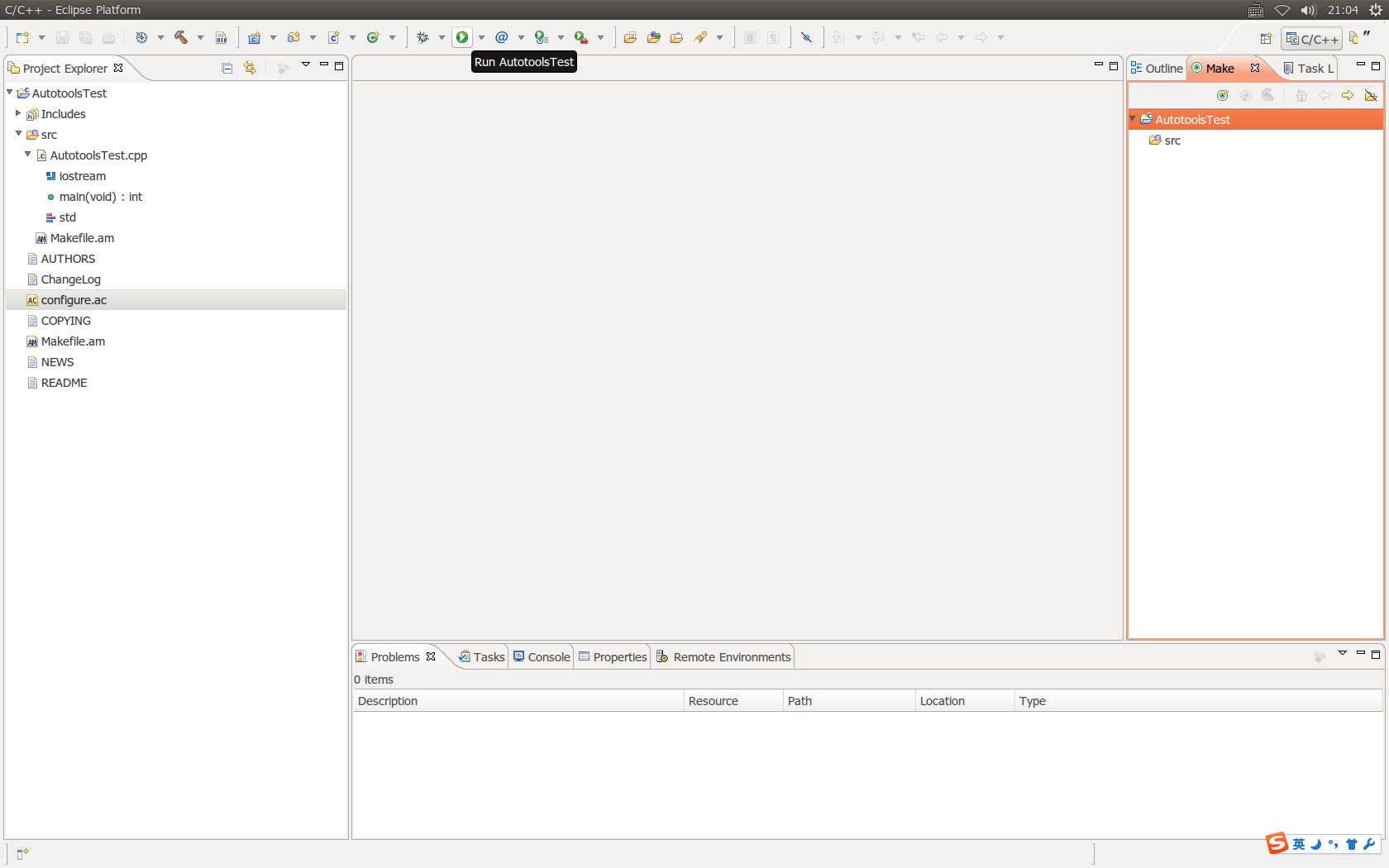Click the Run with list icon
This screenshot has width=1389, height=868.
click(542, 37)
